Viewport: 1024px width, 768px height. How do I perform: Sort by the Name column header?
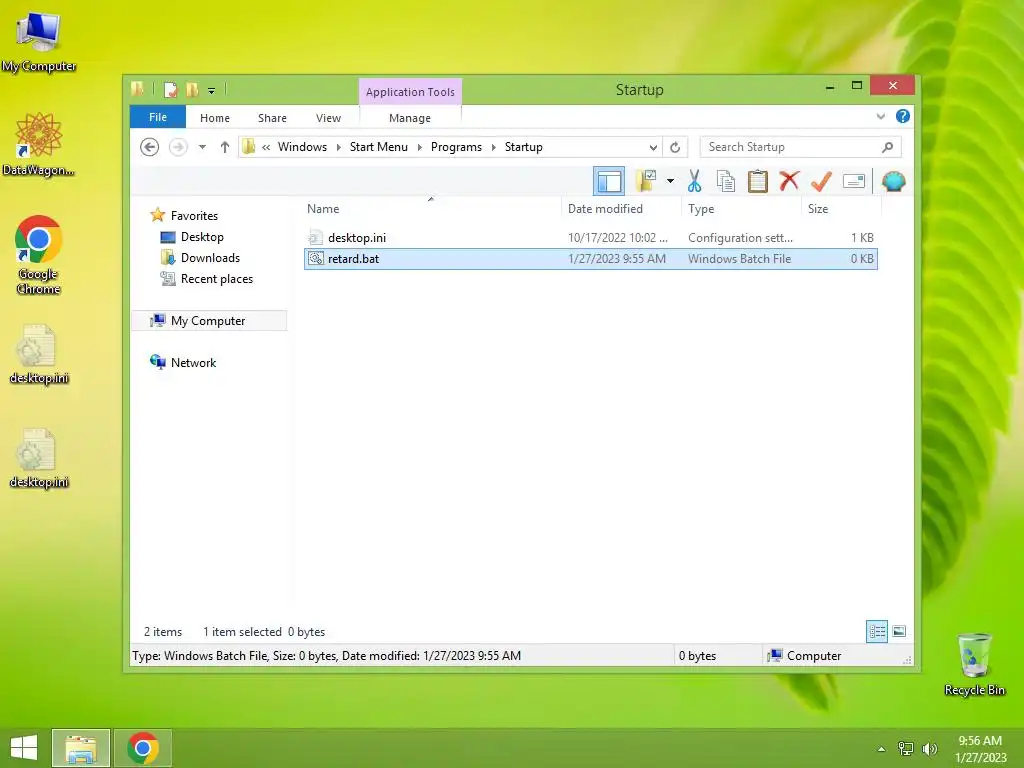pos(431,209)
